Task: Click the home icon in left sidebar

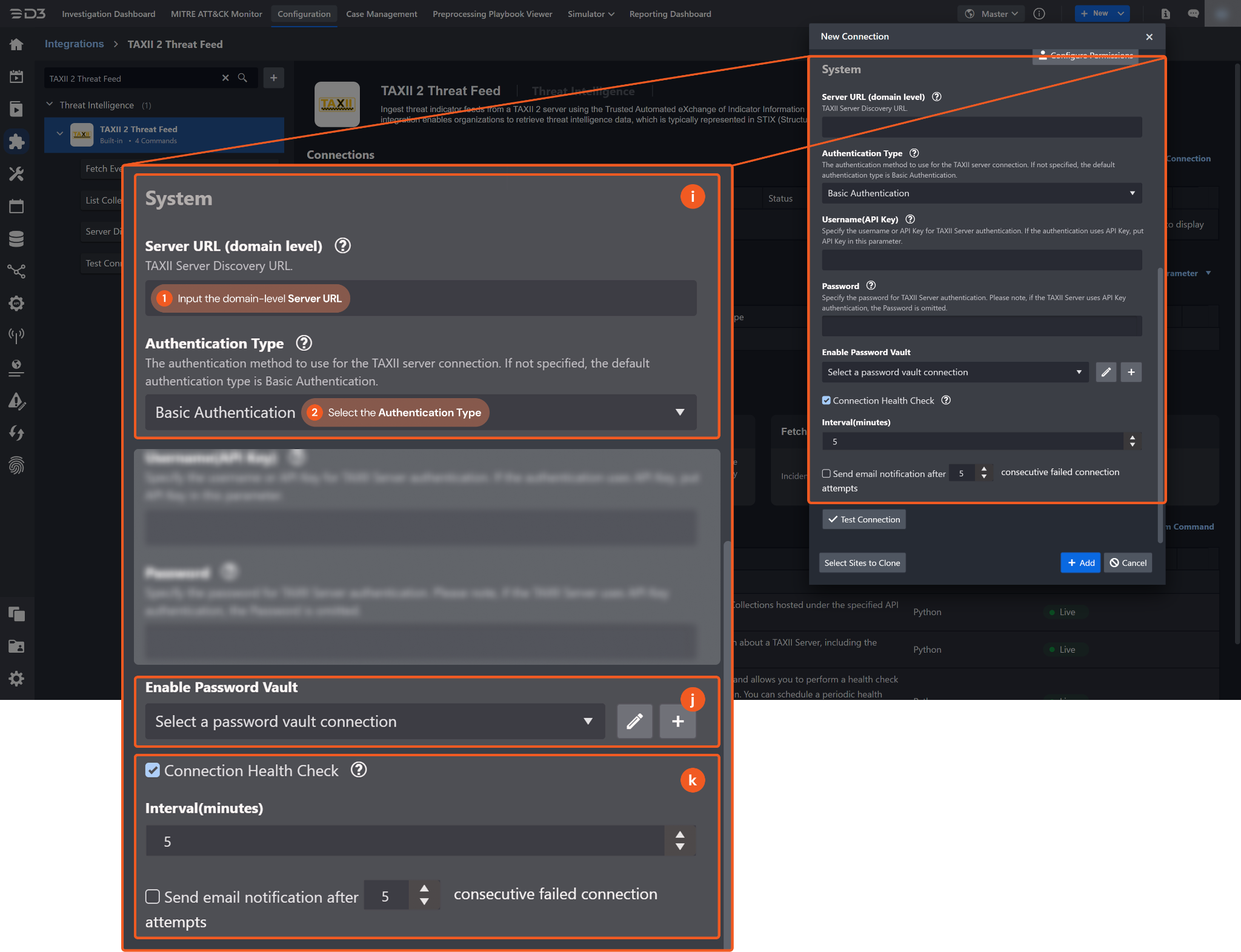Action: click(16, 44)
